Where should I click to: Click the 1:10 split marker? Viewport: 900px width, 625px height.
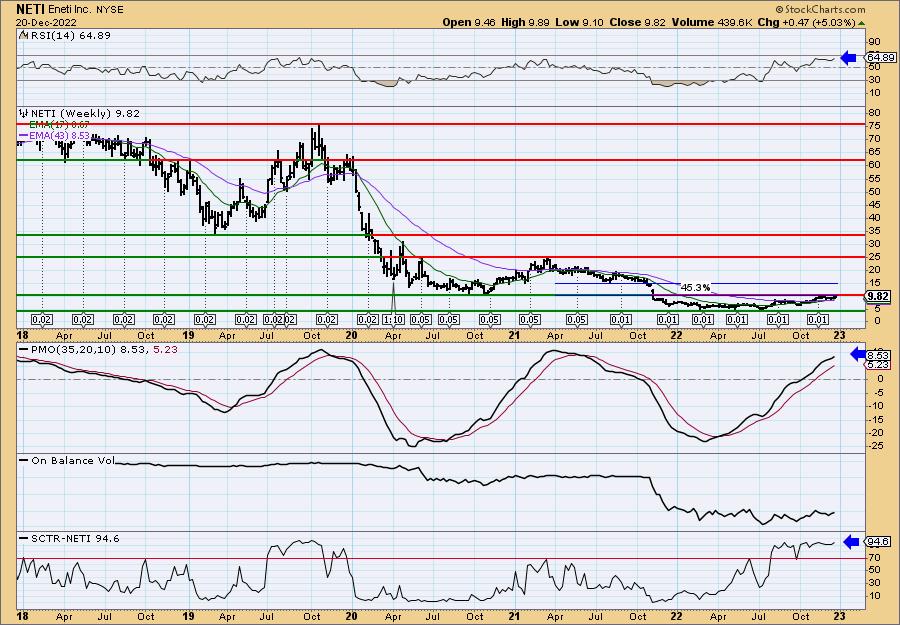(393, 319)
